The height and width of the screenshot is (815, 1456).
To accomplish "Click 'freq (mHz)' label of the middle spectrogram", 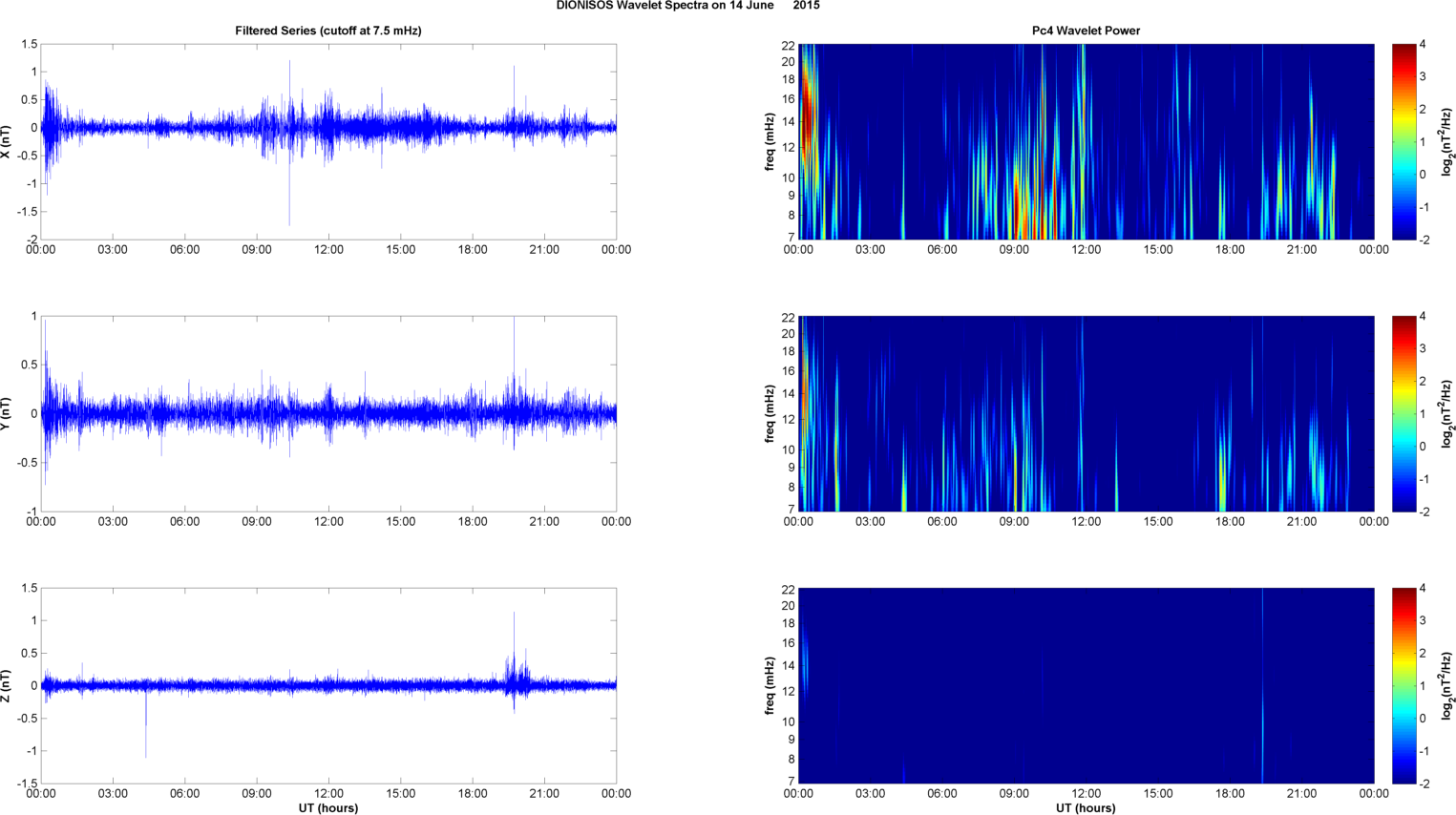I will [770, 413].
